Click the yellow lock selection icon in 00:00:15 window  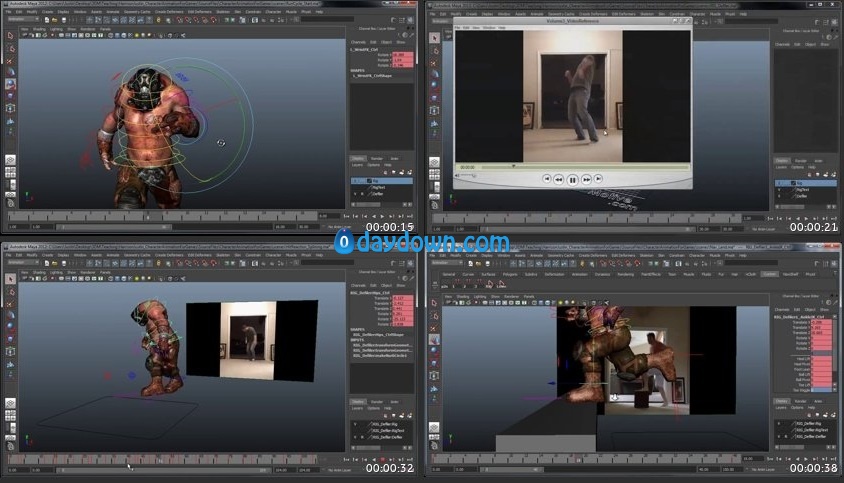pos(158,20)
